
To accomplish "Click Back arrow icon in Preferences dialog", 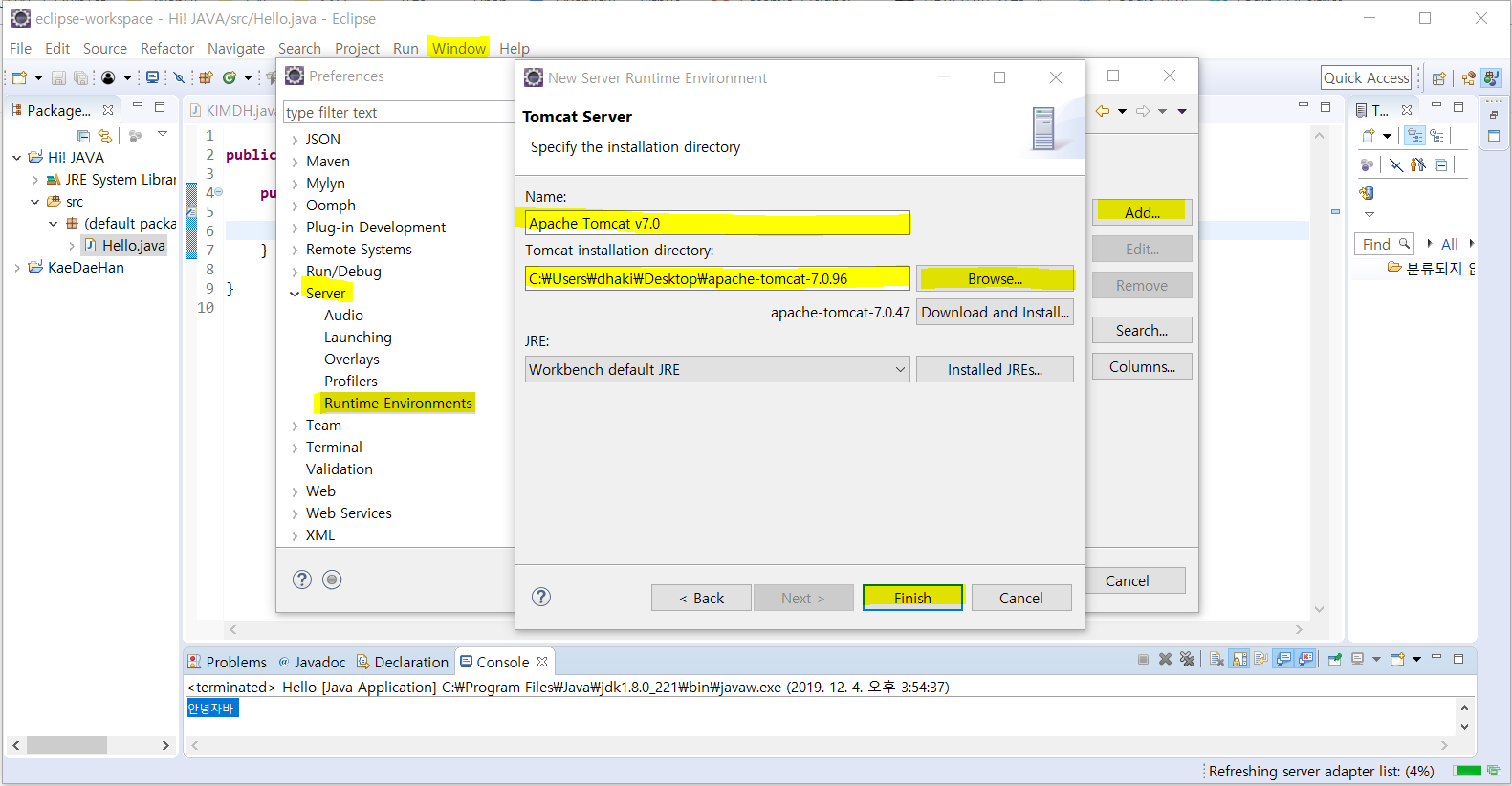I will (x=1103, y=111).
